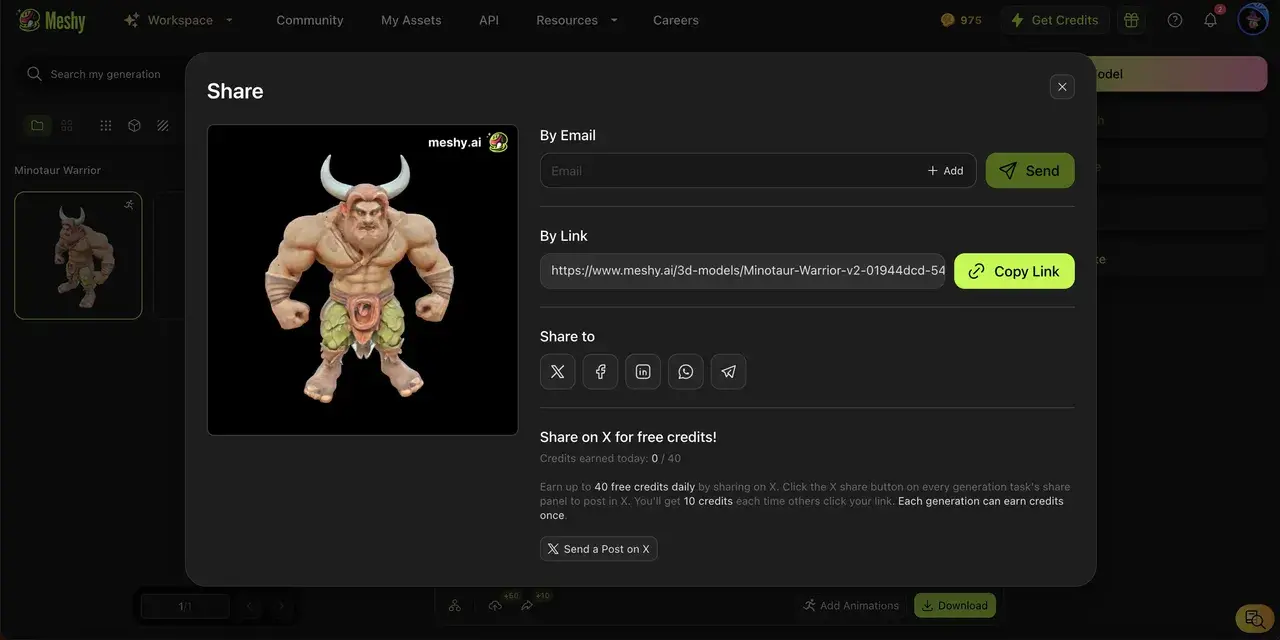1280x640 pixels.
Task: Share model to LinkedIn
Action: [643, 372]
